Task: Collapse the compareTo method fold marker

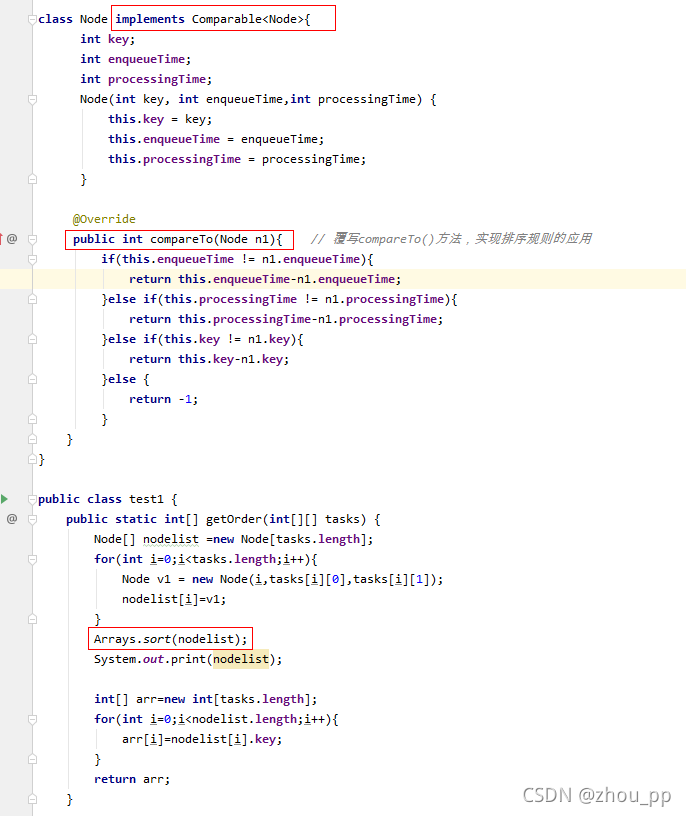Action: [x=32, y=239]
